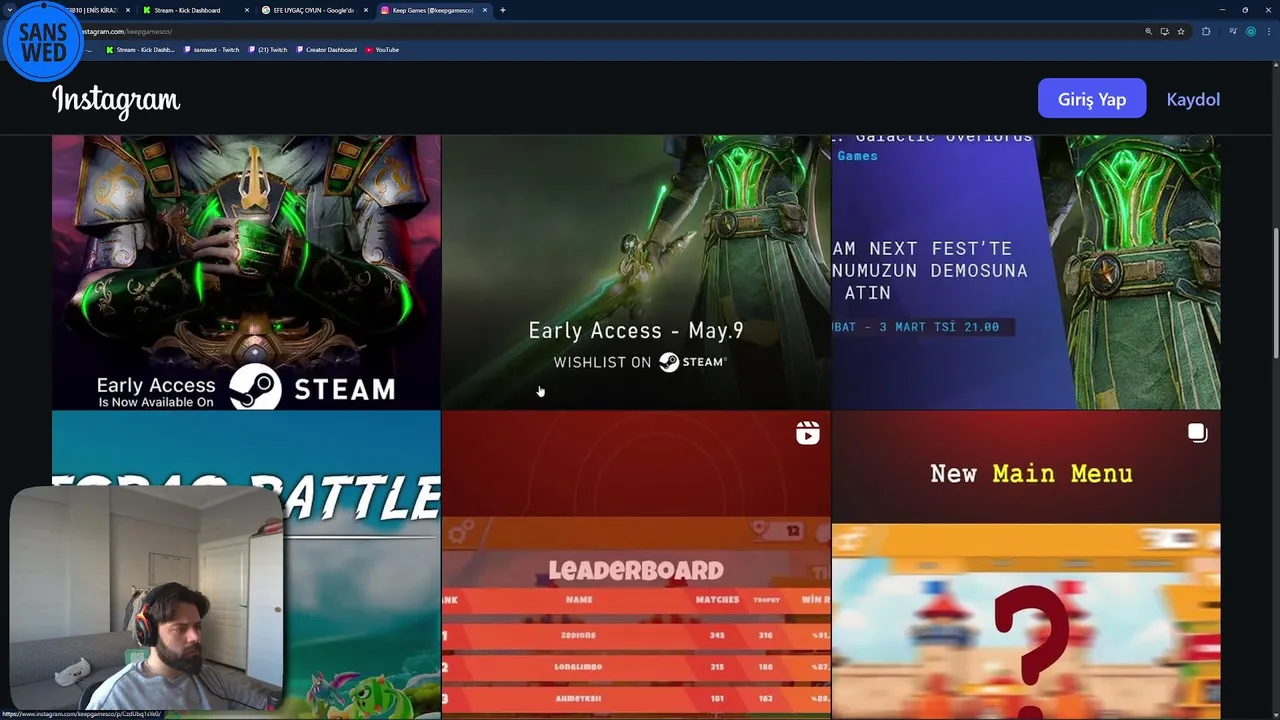Click the reel icon on Leaderboard post
The width and height of the screenshot is (1280, 720).
[x=807, y=433]
